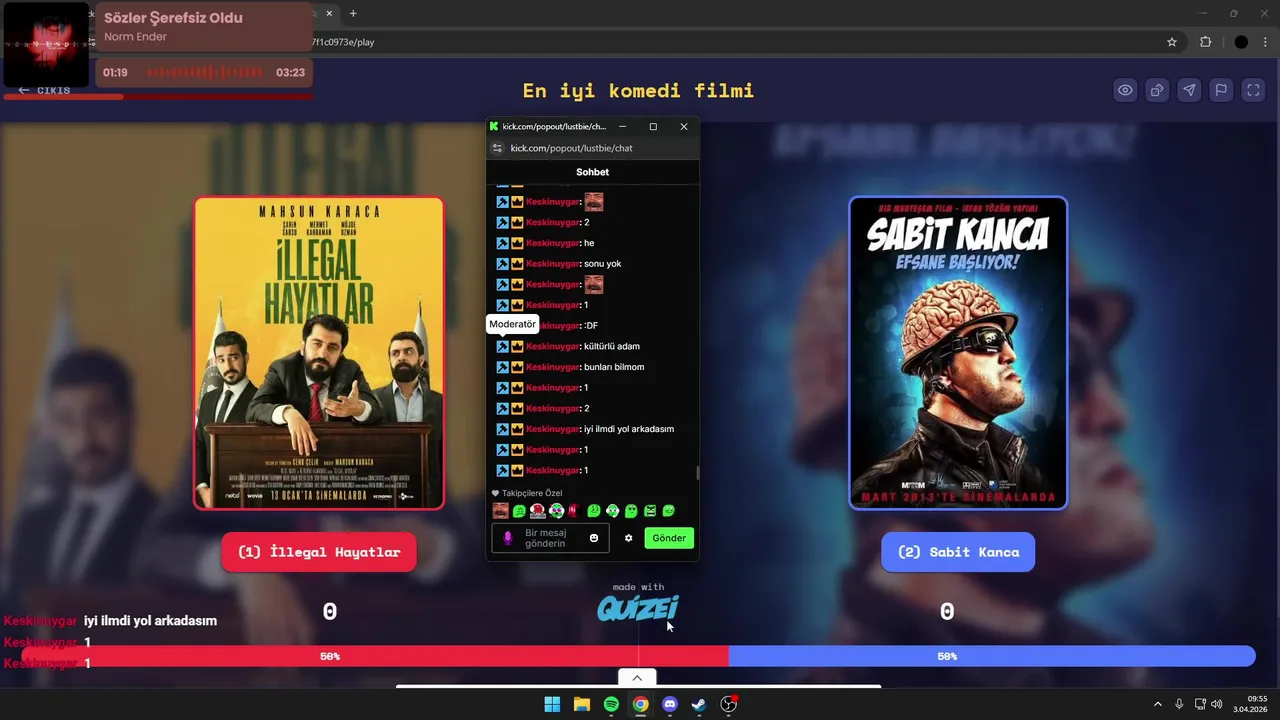
Task: Open OBS Studio from the taskbar
Action: point(729,704)
